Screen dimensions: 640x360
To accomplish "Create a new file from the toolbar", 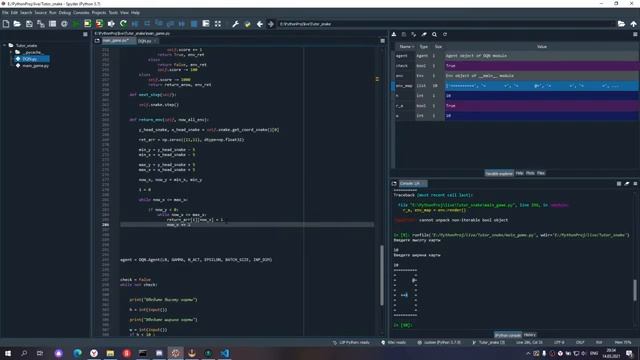I will pyautogui.click(x=6, y=24).
